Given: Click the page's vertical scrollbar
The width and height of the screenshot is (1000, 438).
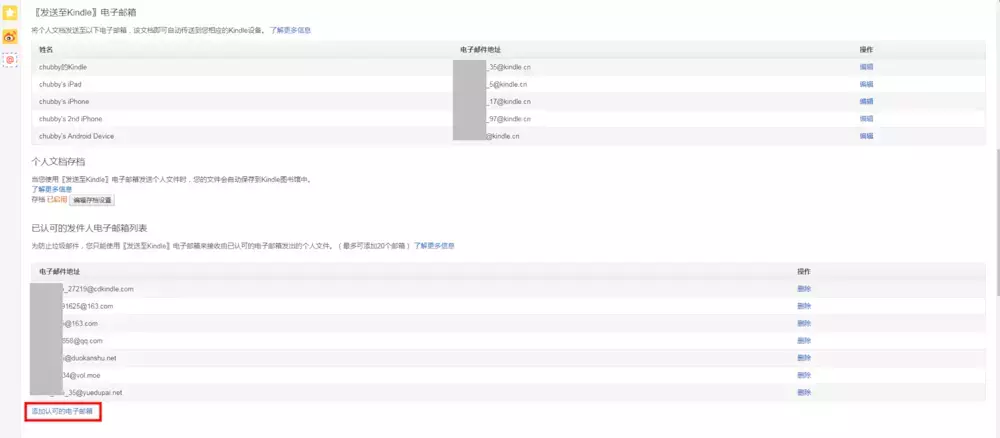Looking at the screenshot, I should pyautogui.click(x=997, y=223).
